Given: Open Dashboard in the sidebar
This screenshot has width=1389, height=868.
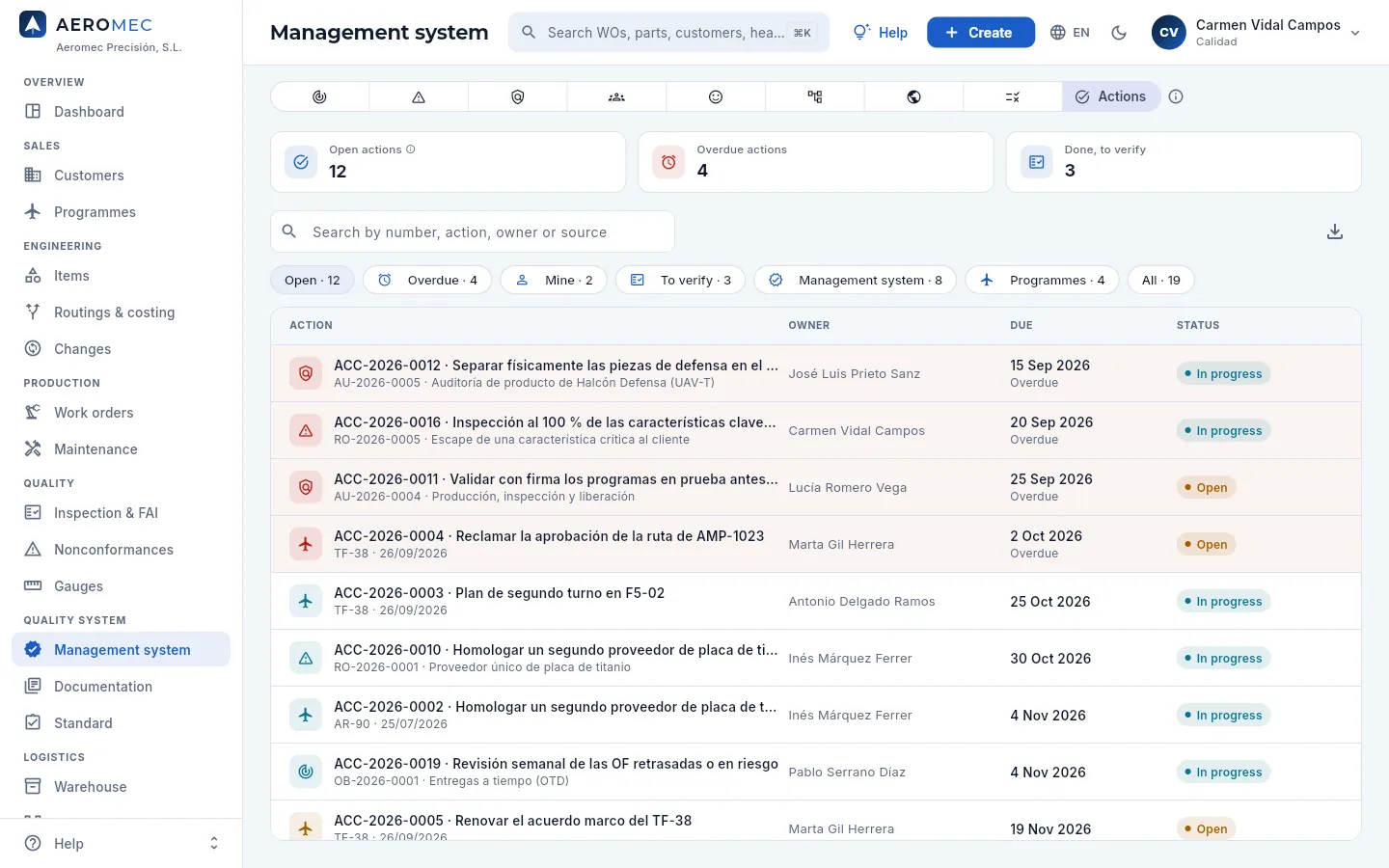Looking at the screenshot, I should pos(122,112).
